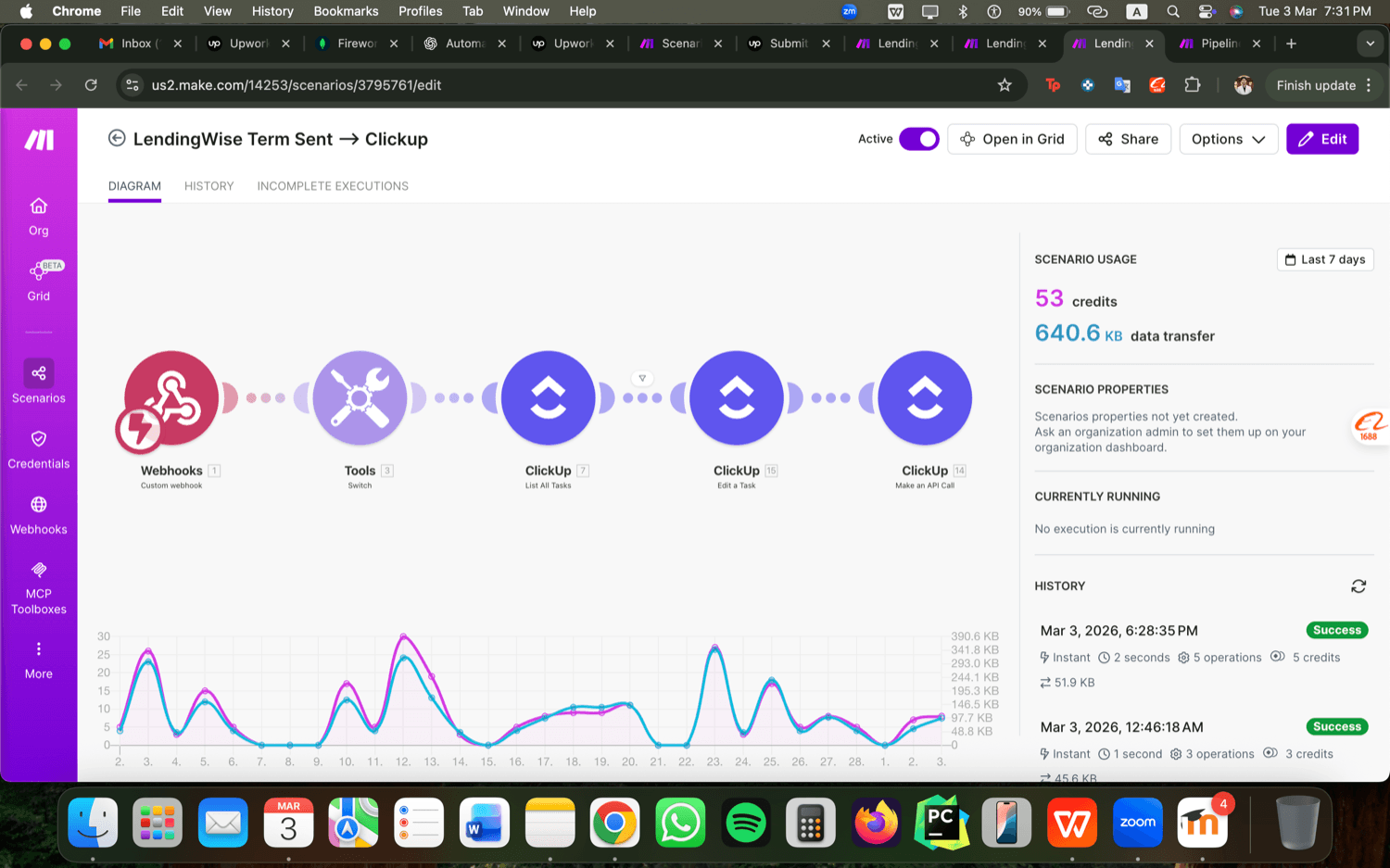Screen dimensions: 1390x868
Task: Select the ClickUp Edit a Task module
Action: pos(736,398)
